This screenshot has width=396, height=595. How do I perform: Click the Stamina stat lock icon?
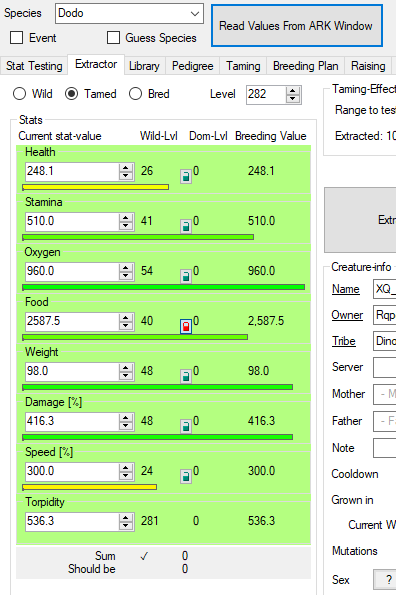(x=185, y=227)
